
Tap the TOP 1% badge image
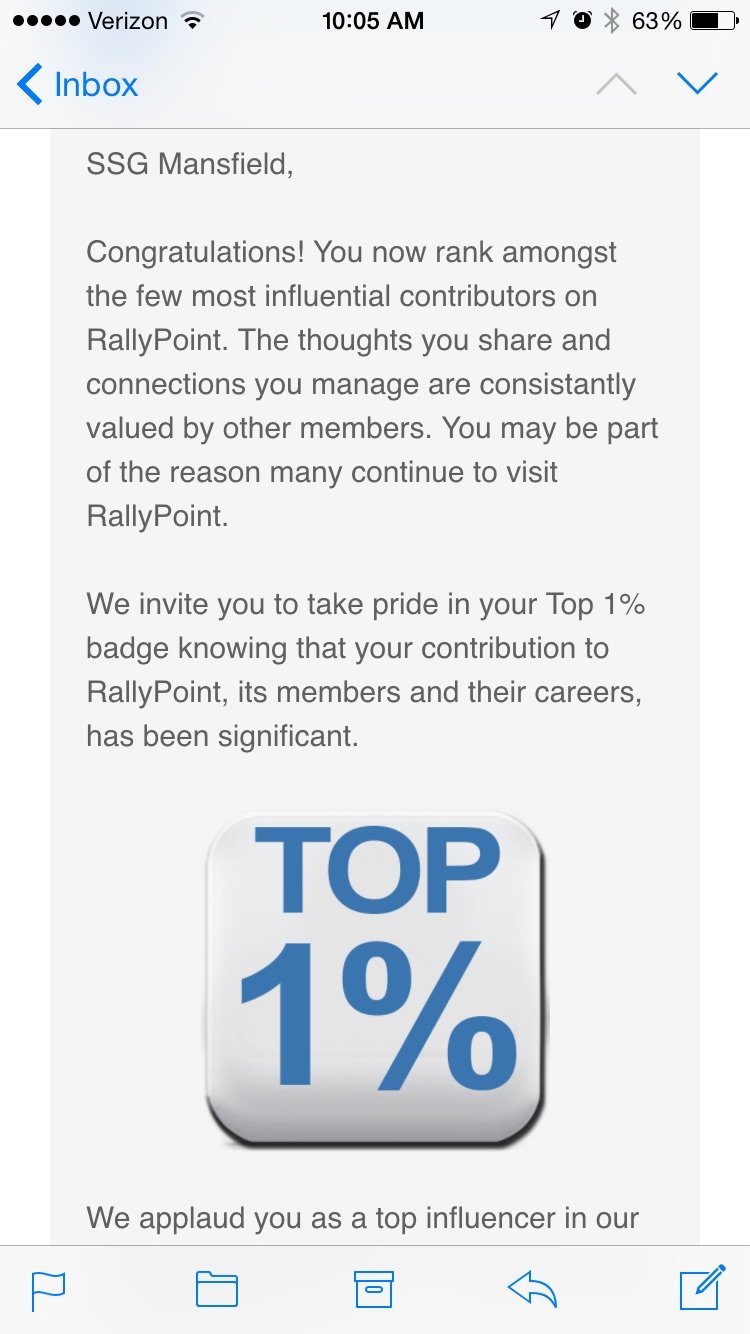coord(375,978)
